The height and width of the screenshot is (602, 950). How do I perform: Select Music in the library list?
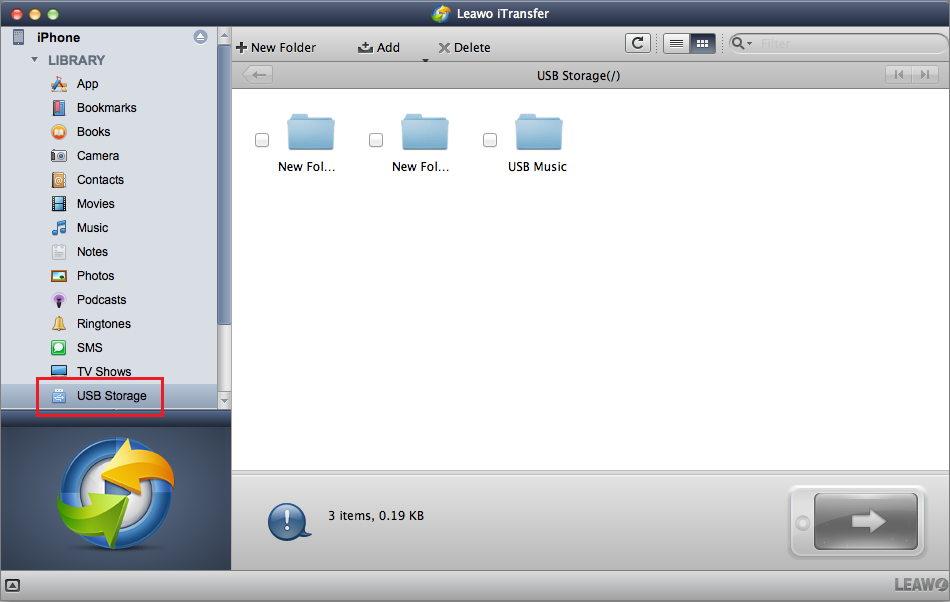(x=92, y=228)
